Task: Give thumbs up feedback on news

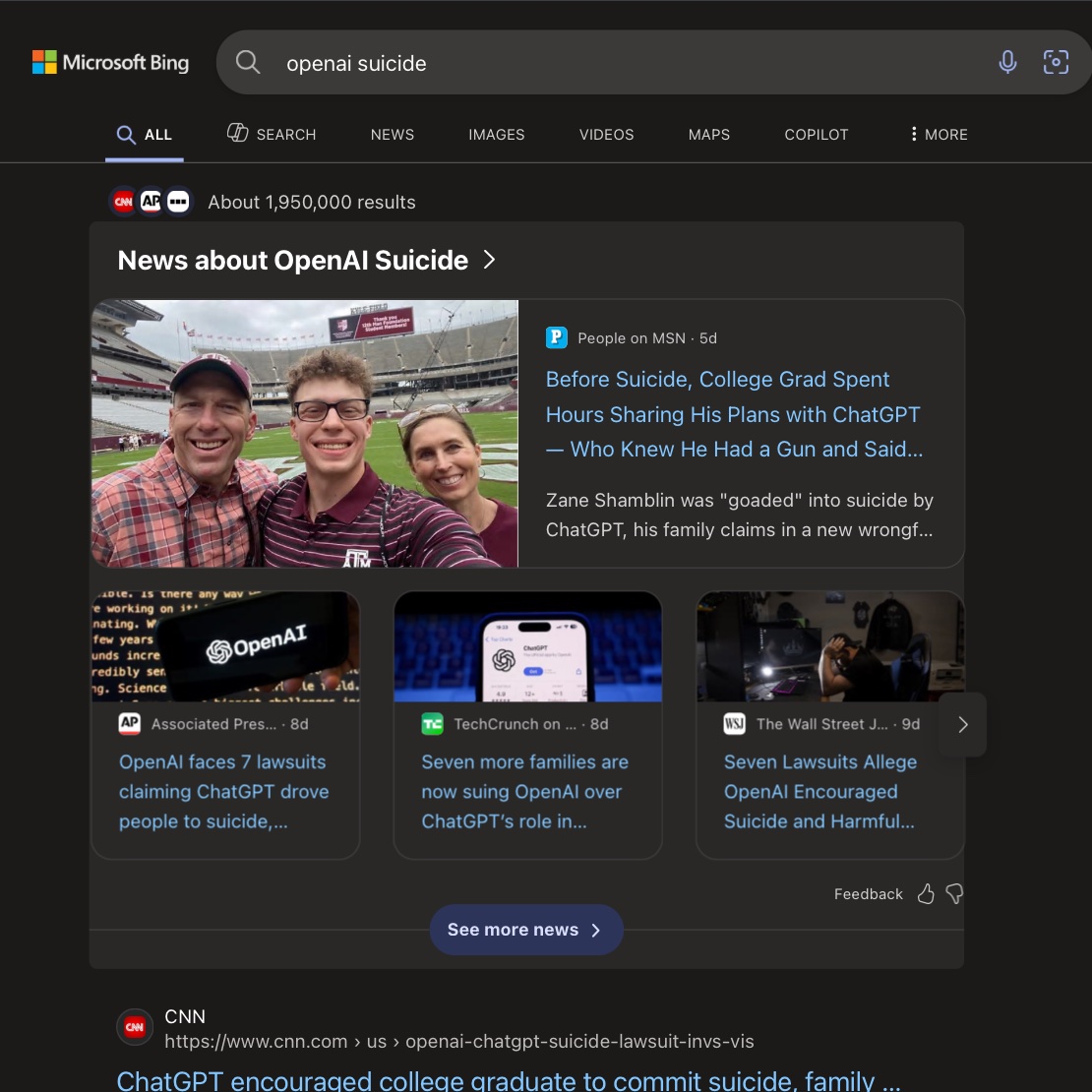Action: click(925, 893)
